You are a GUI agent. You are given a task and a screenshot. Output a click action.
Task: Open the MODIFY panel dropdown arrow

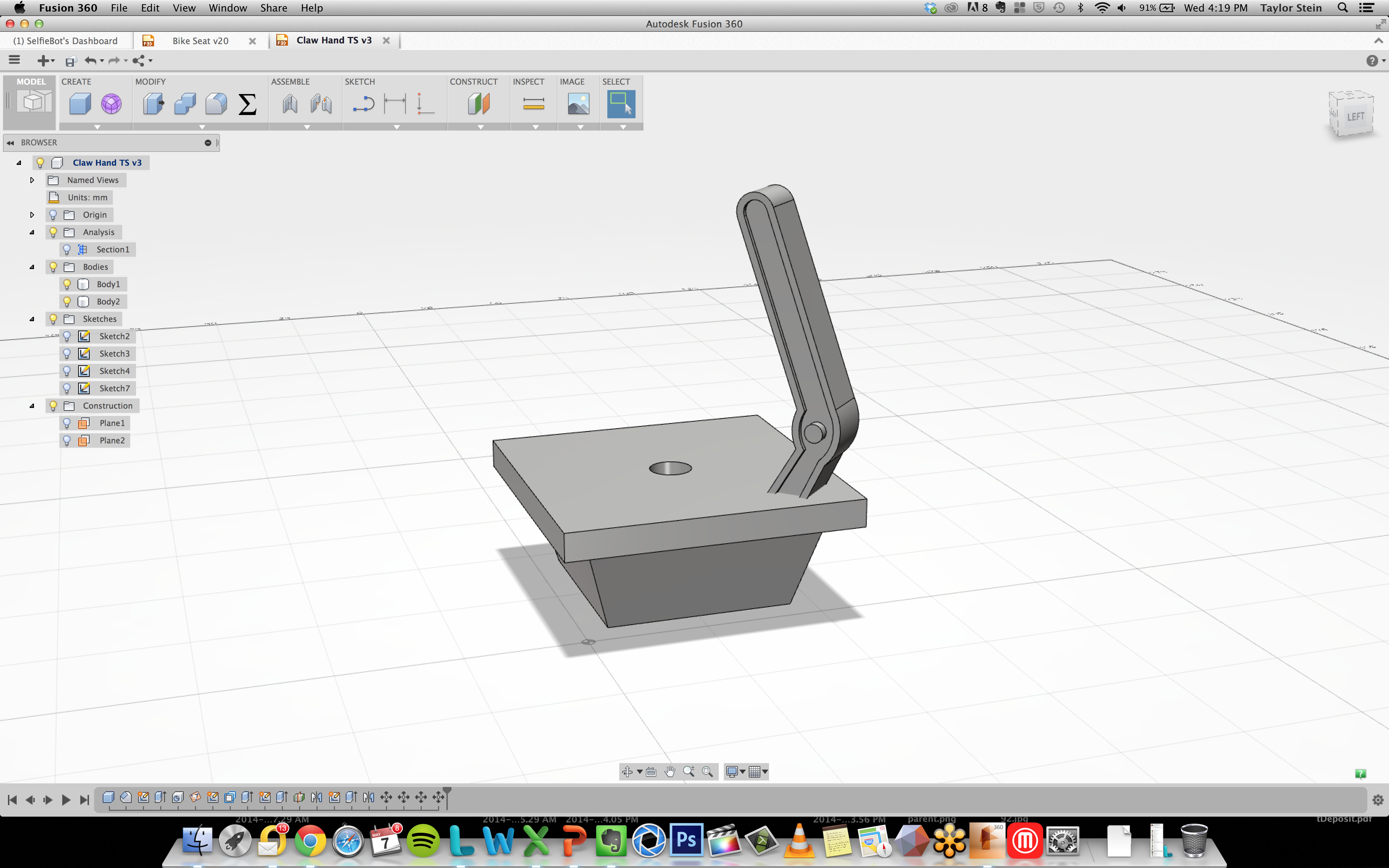click(202, 127)
